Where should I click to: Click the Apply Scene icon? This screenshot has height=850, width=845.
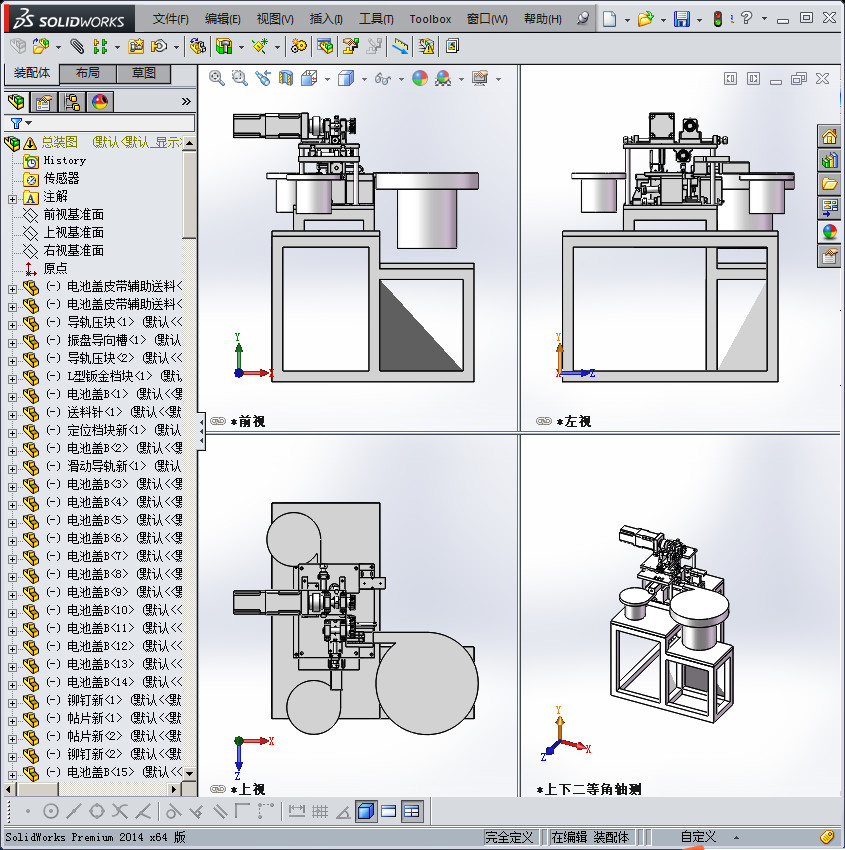[443, 79]
